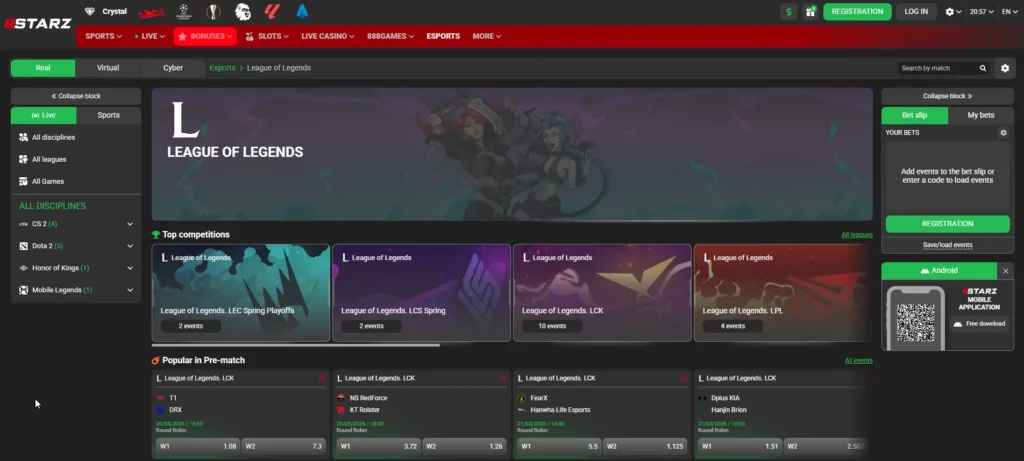The height and width of the screenshot is (461, 1024).
Task: Click the Free download button
Action: click(x=979, y=324)
